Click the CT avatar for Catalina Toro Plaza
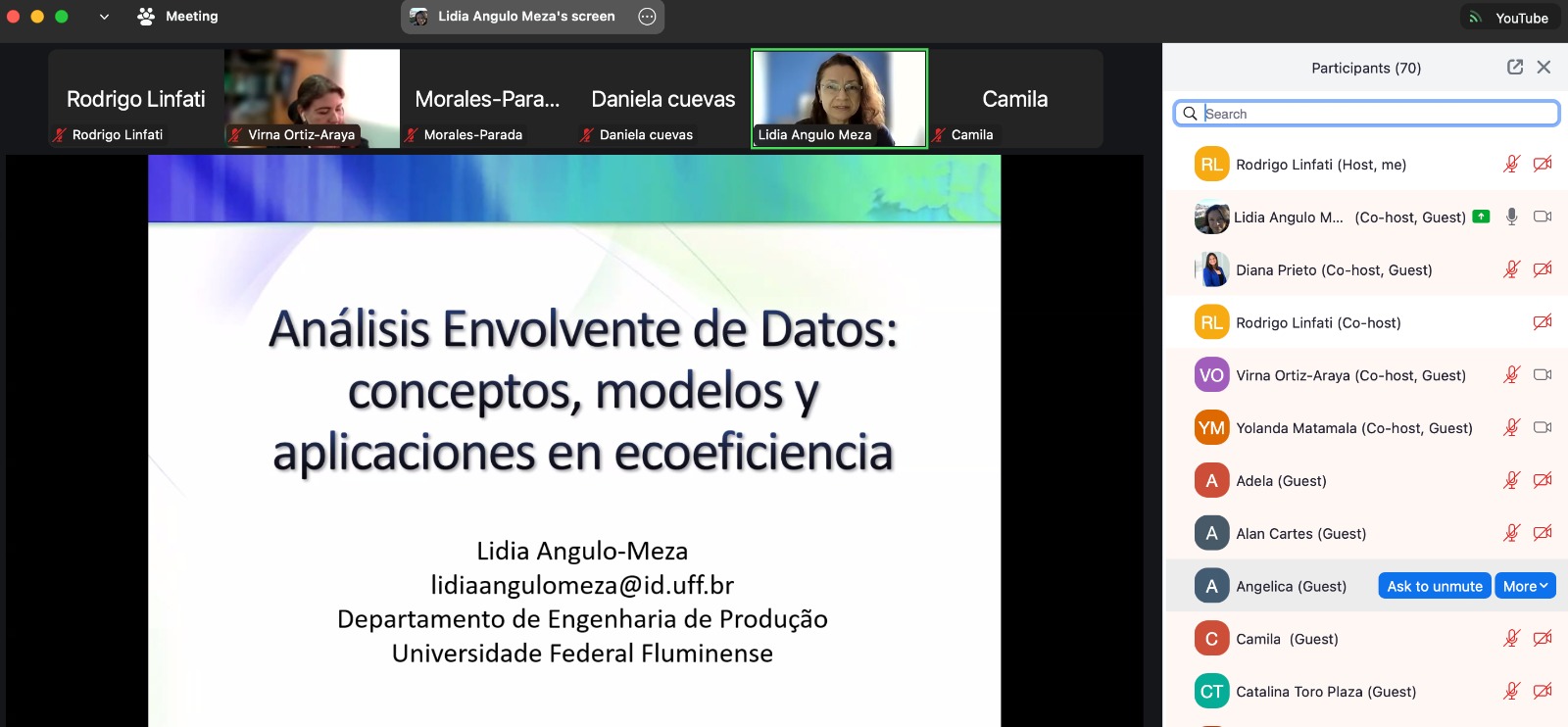This screenshot has height=727, width=1568. [1211, 691]
